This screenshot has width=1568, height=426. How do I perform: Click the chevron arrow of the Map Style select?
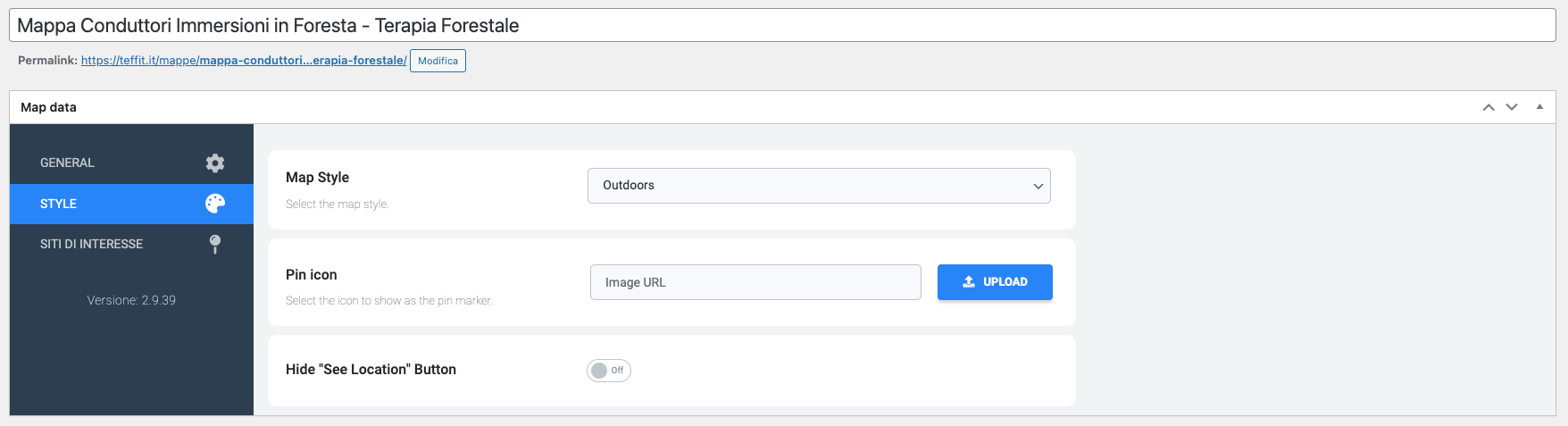click(x=1038, y=187)
